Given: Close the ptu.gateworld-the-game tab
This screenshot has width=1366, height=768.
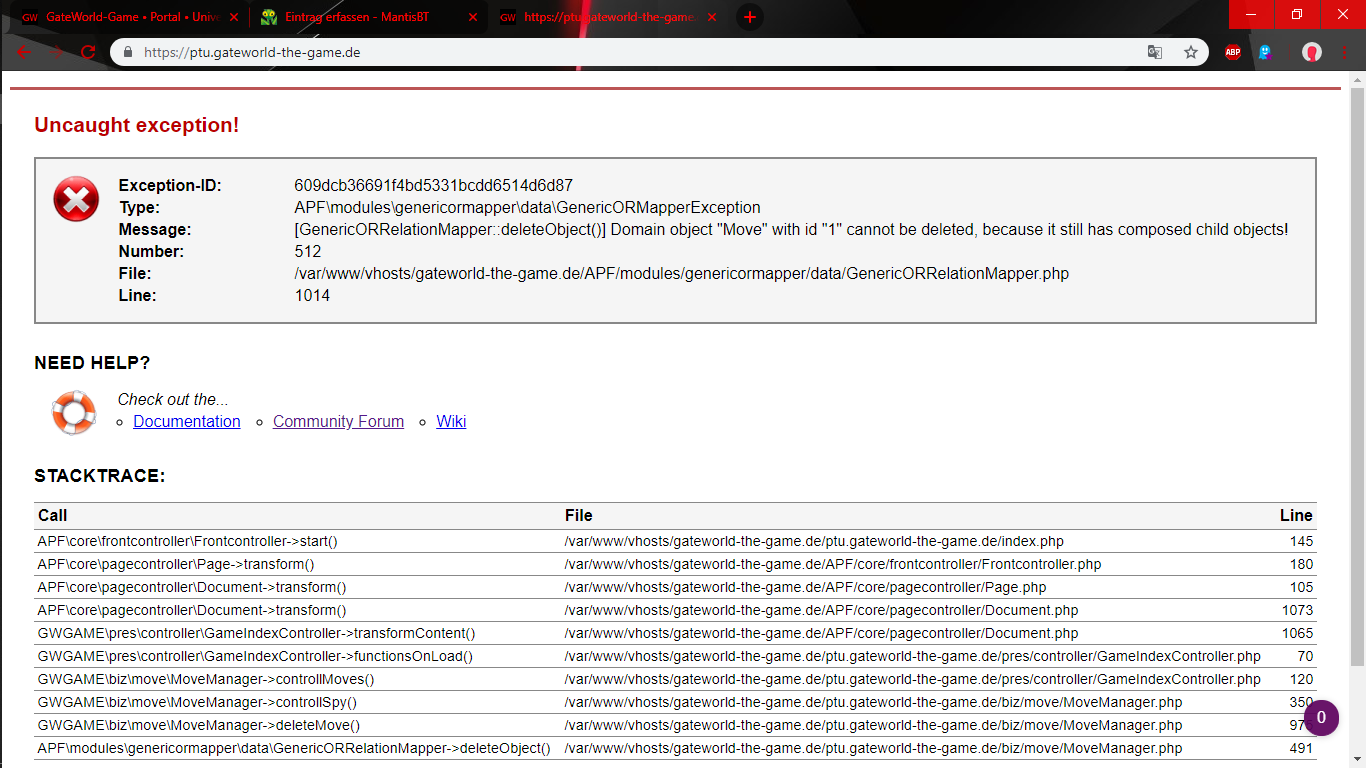Looking at the screenshot, I should click(713, 17).
